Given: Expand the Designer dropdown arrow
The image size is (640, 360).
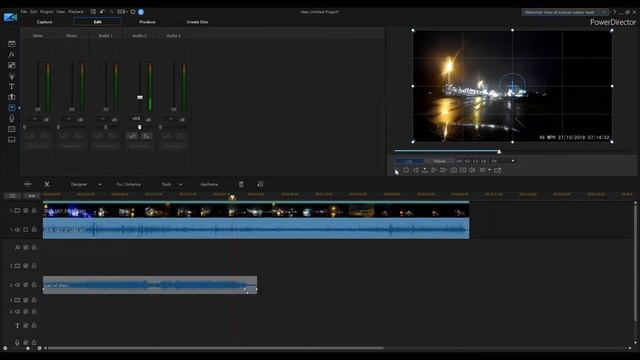Looking at the screenshot, I should (x=100, y=184).
